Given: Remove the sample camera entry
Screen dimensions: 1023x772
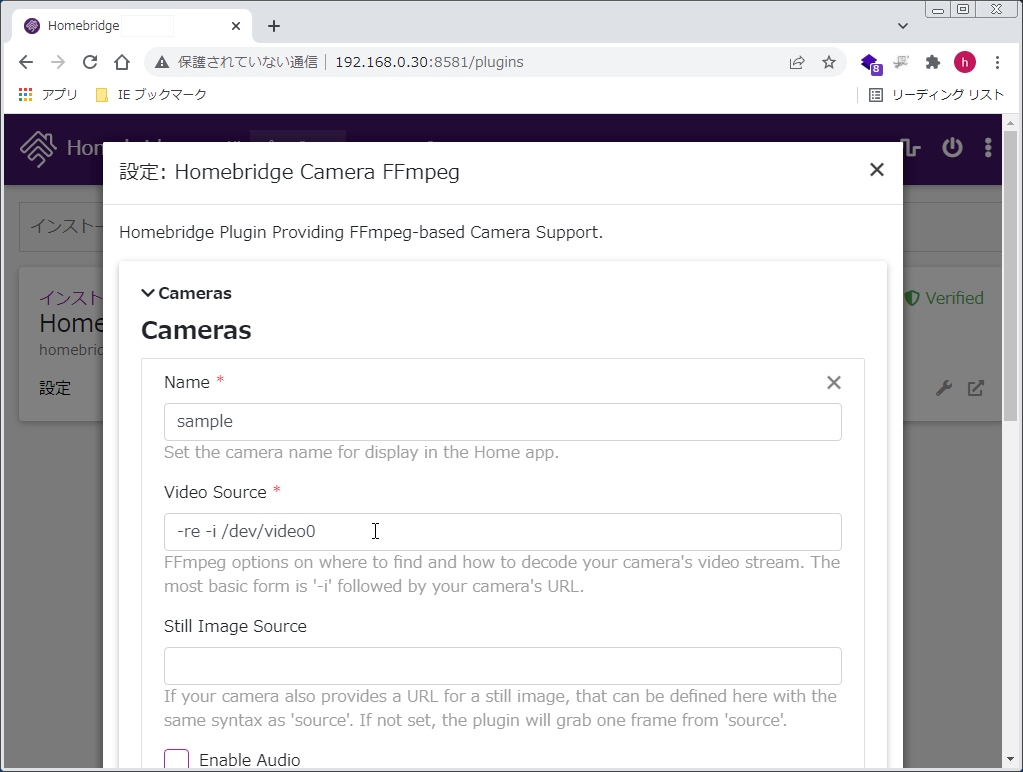Looking at the screenshot, I should click(834, 382).
